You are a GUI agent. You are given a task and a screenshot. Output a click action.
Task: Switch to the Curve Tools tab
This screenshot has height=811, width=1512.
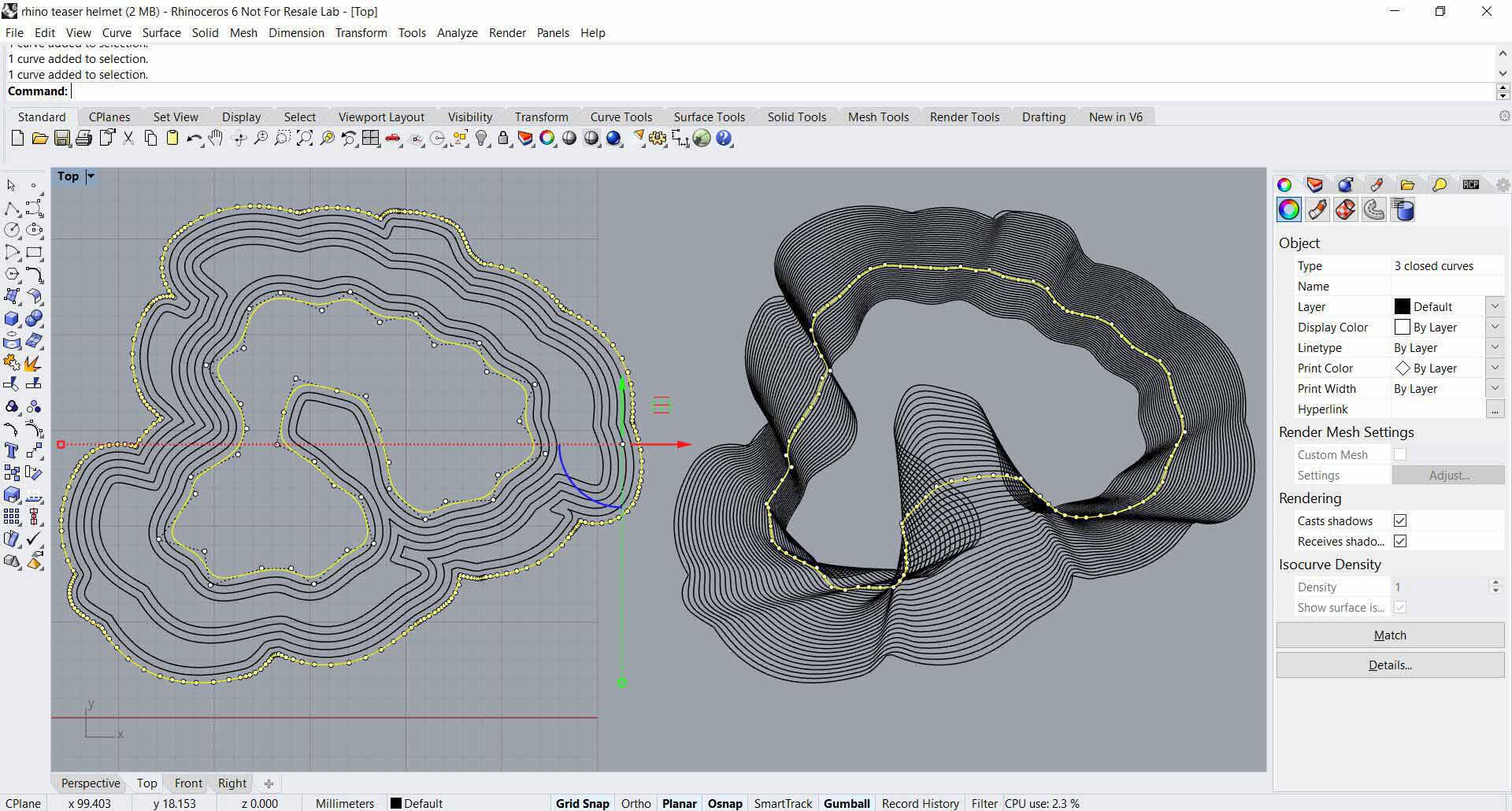621,117
